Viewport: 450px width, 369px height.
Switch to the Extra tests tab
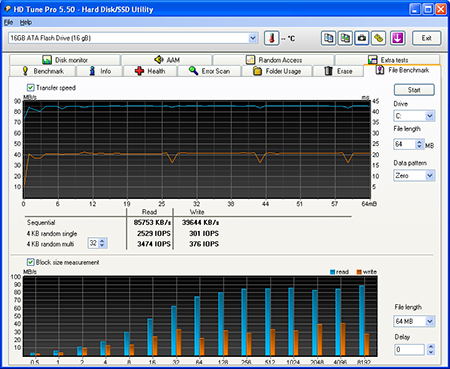click(x=388, y=60)
